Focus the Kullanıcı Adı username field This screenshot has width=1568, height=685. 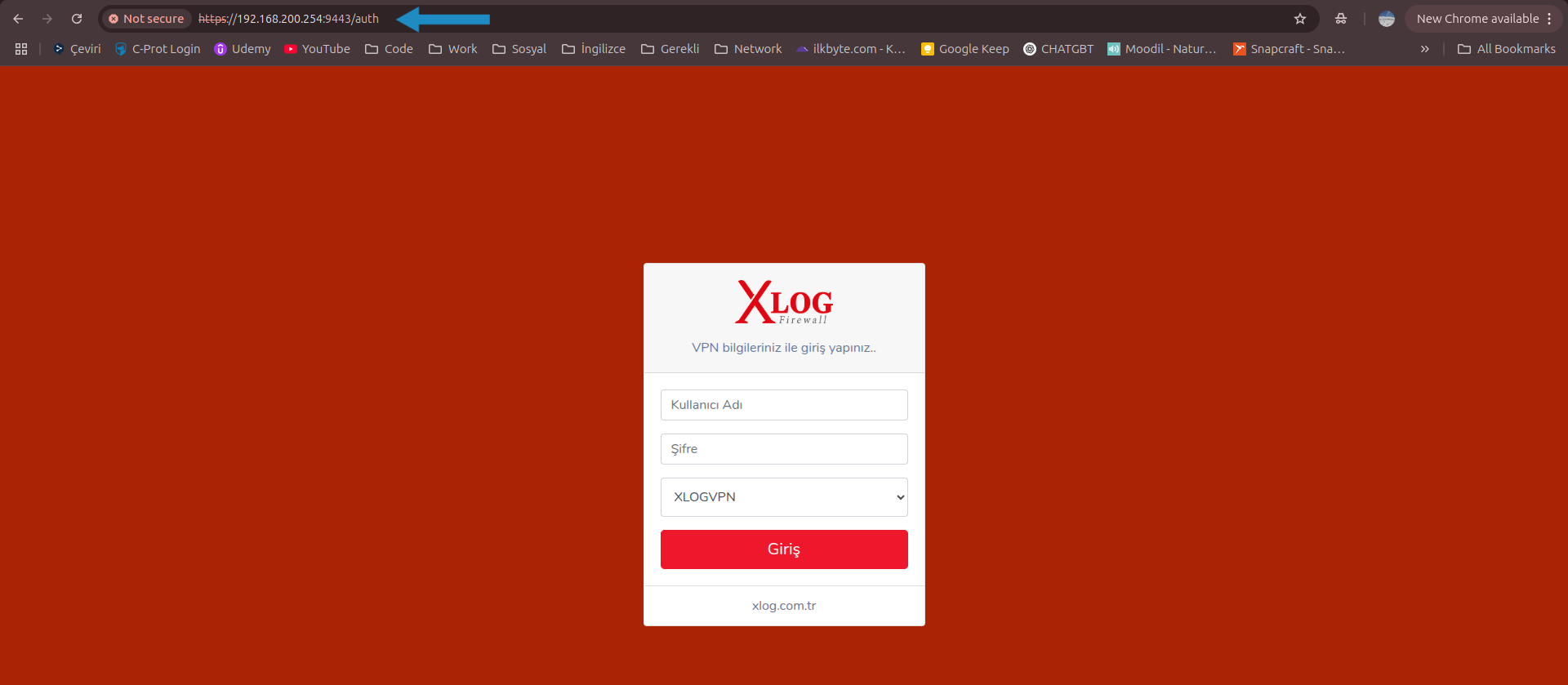click(x=784, y=405)
